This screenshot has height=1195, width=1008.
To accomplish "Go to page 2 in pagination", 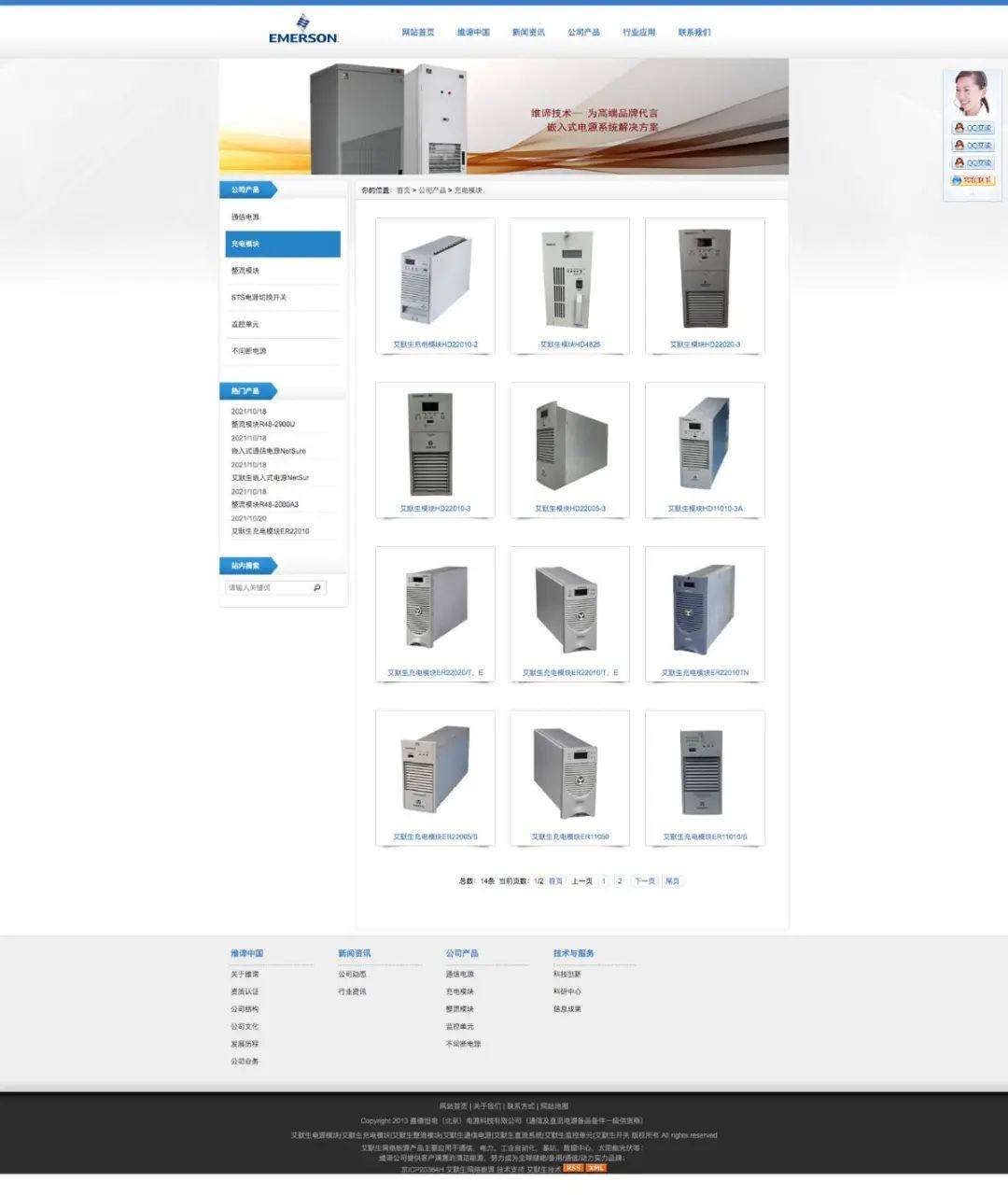I will (x=619, y=880).
